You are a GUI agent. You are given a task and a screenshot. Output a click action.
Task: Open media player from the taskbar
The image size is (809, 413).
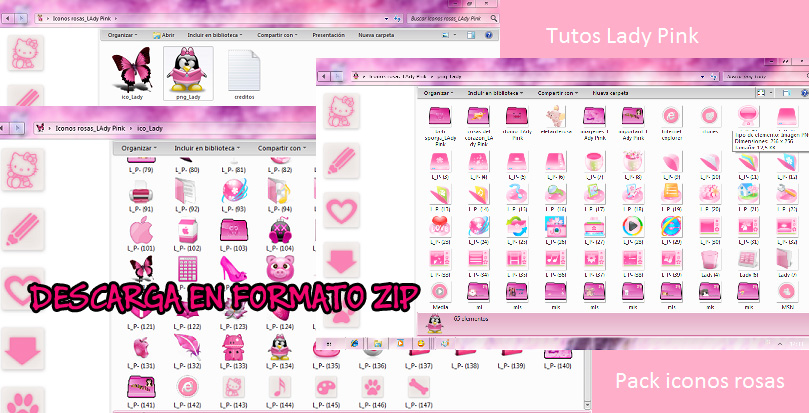point(400,343)
